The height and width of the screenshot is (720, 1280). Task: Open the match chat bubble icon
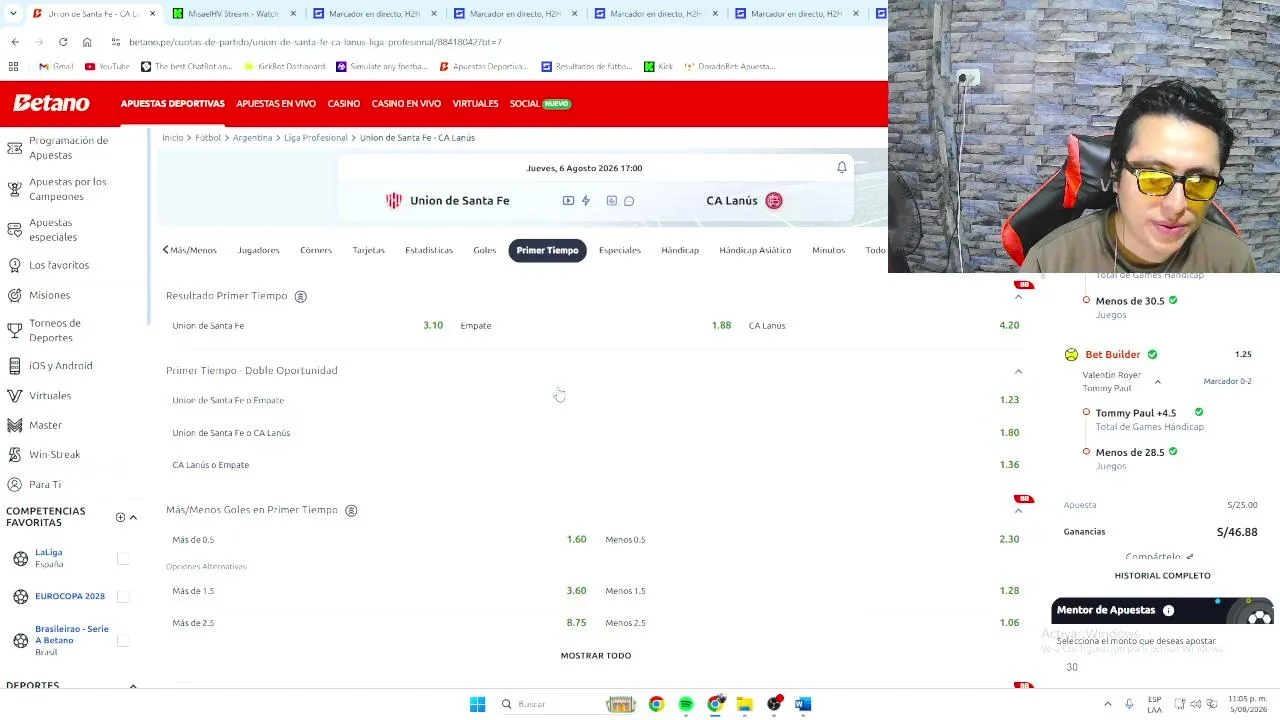coord(629,201)
